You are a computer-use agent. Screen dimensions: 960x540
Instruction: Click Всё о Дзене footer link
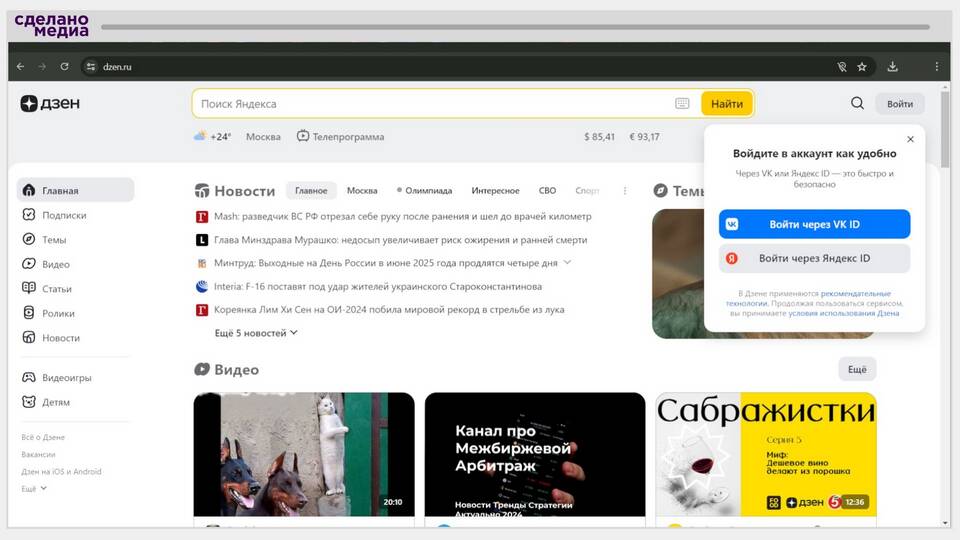click(43, 437)
